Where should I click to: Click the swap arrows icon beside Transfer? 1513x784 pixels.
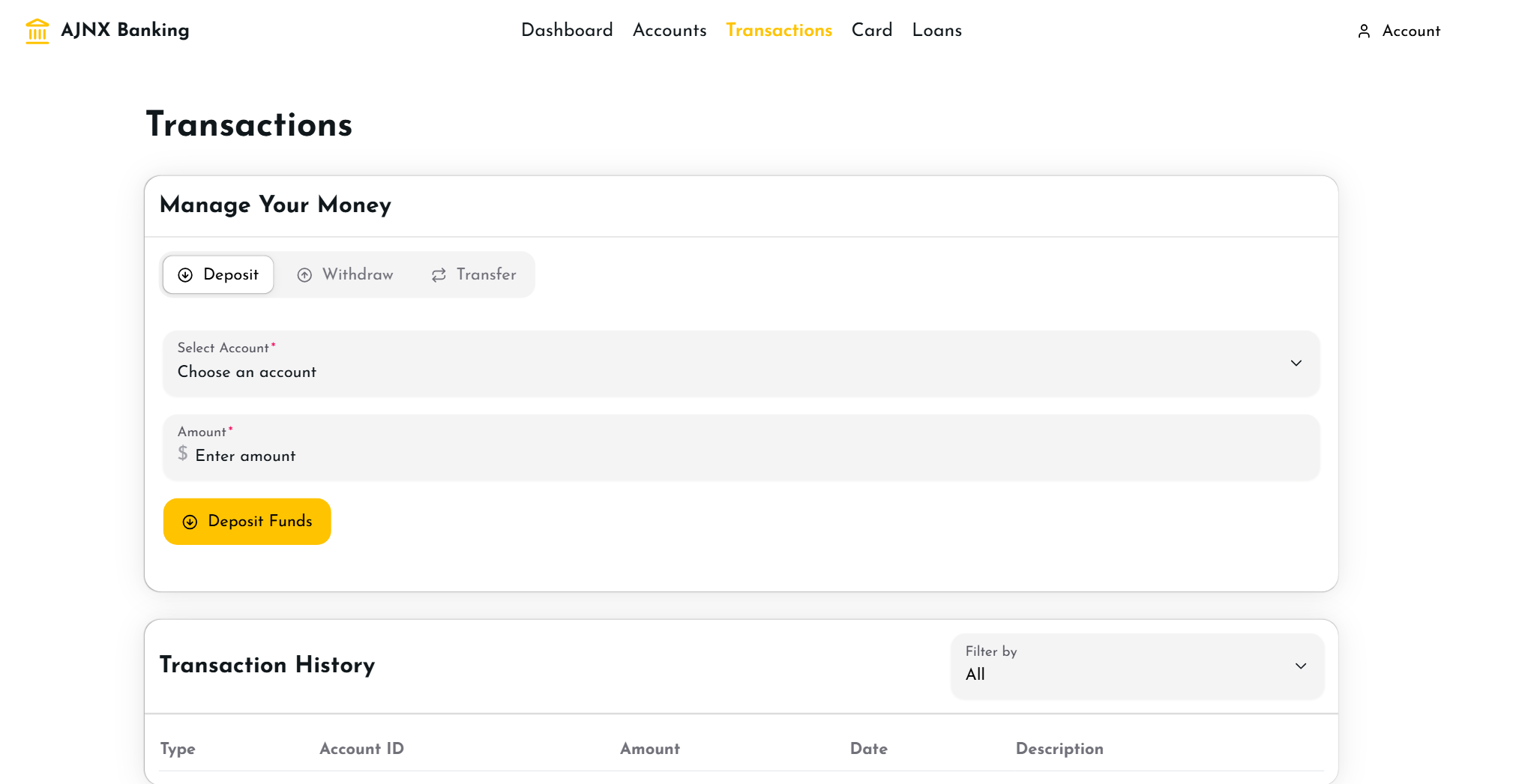pyautogui.click(x=439, y=275)
